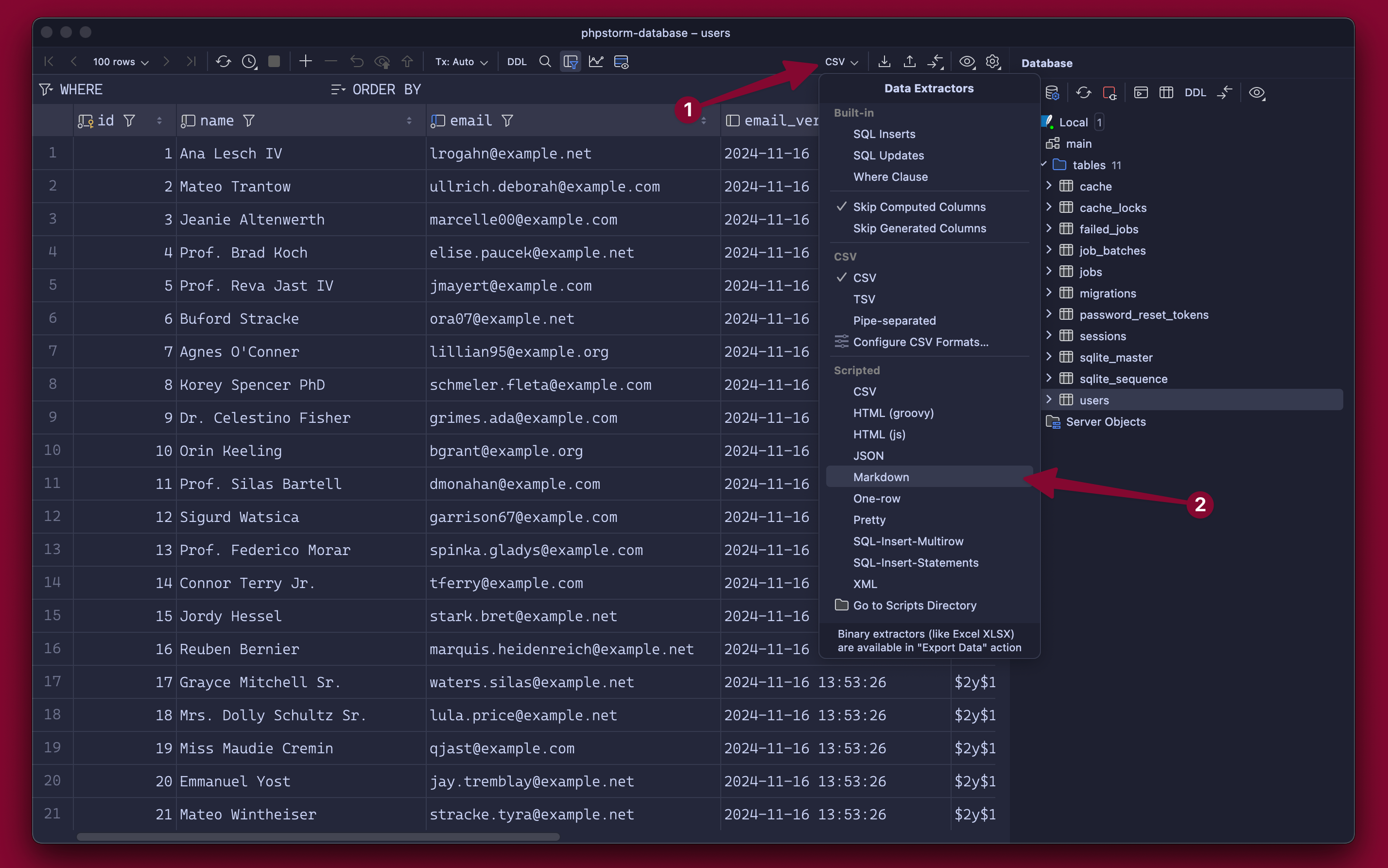Image resolution: width=1388 pixels, height=868 pixels.
Task: Click the search magnifier icon in toolbar
Action: 545,61
